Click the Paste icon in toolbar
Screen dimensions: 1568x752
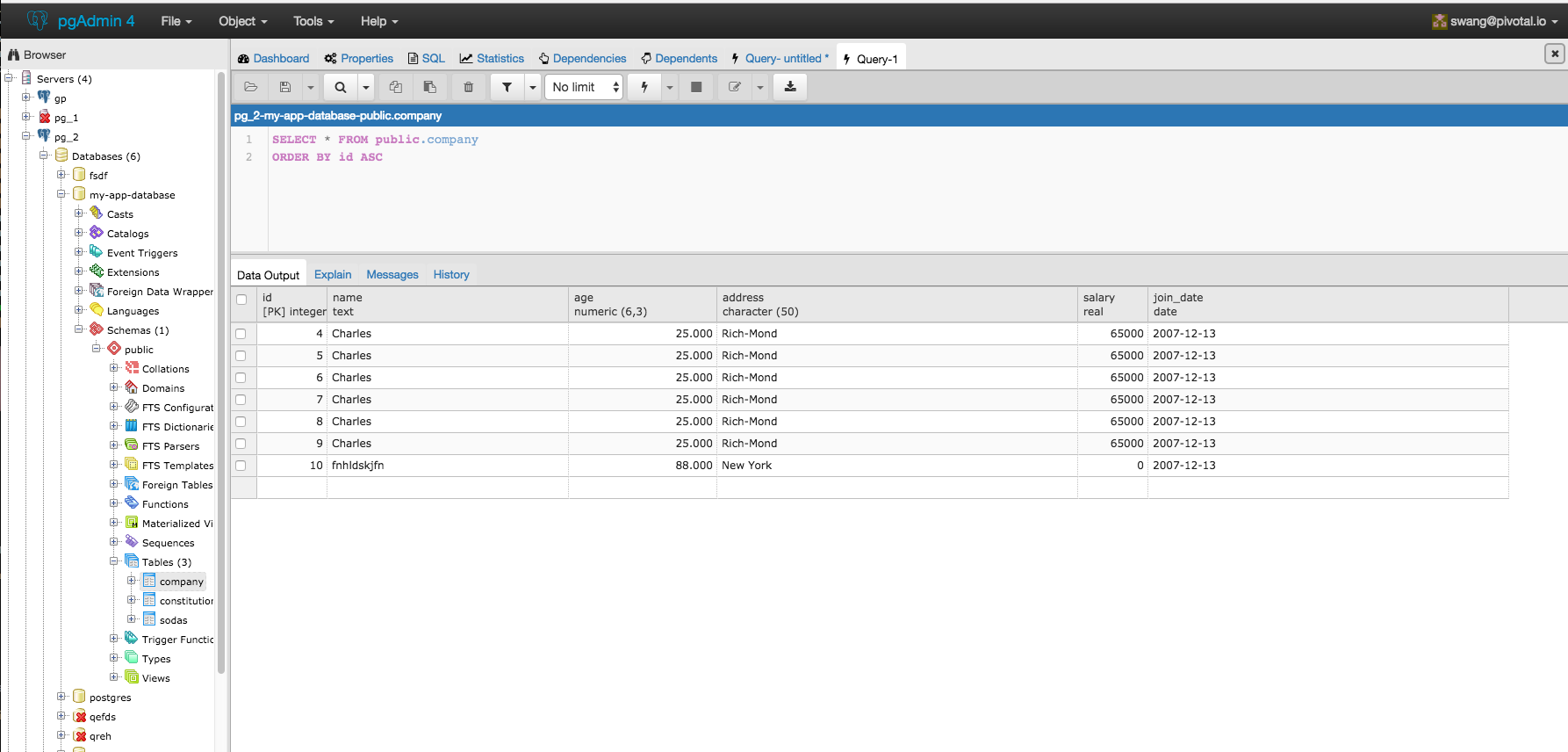(429, 87)
